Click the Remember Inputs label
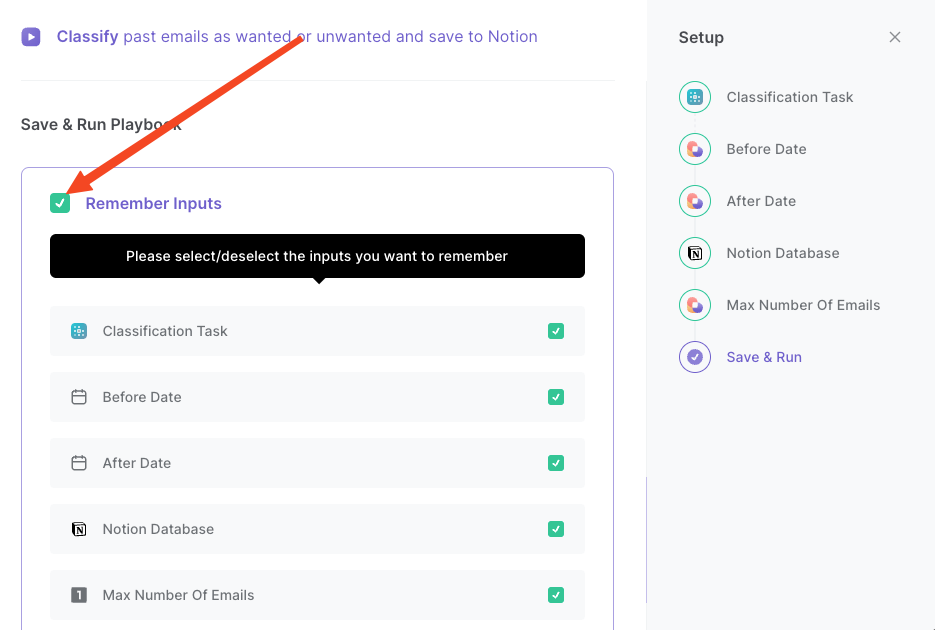This screenshot has height=630, width=935. 153,203
